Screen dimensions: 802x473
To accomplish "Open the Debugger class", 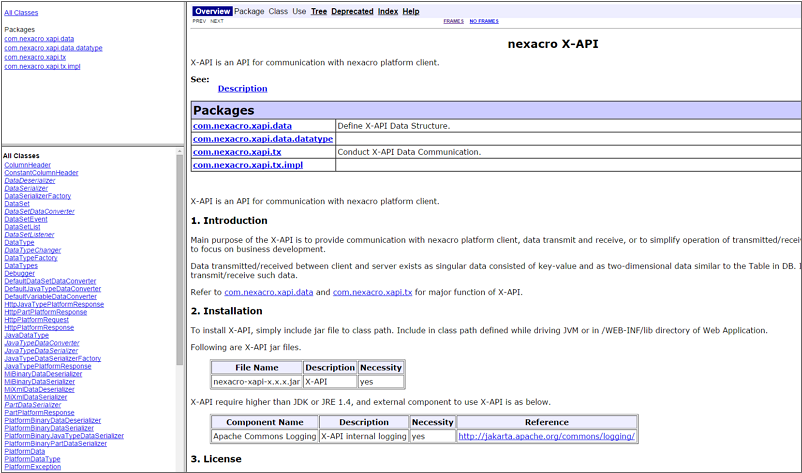I will (x=19, y=274).
